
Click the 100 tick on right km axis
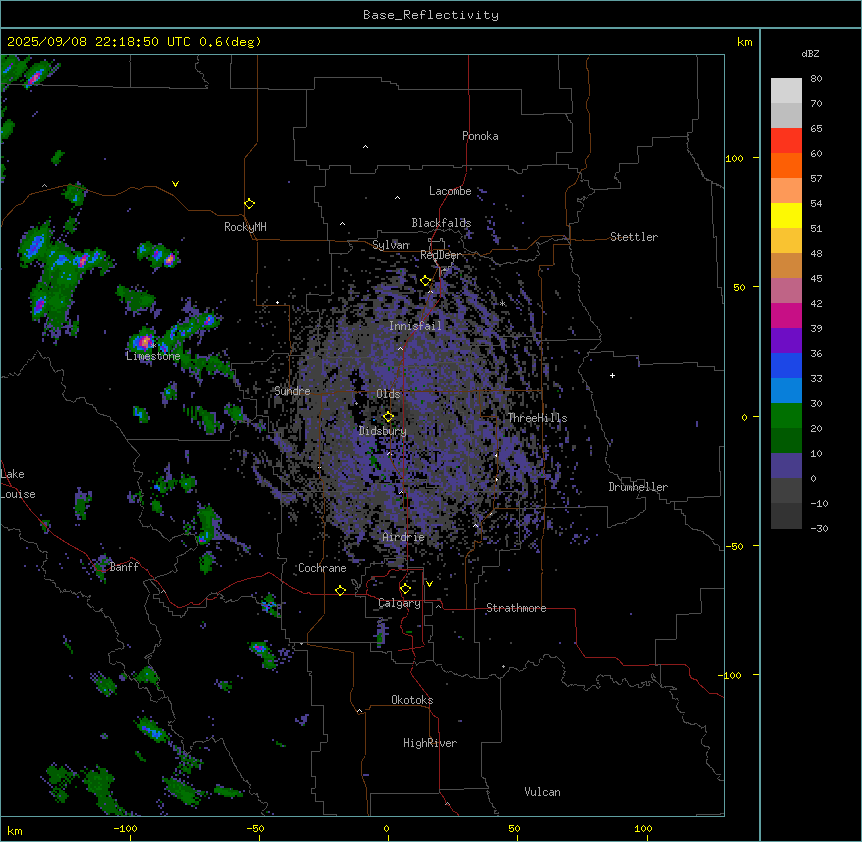(x=734, y=158)
